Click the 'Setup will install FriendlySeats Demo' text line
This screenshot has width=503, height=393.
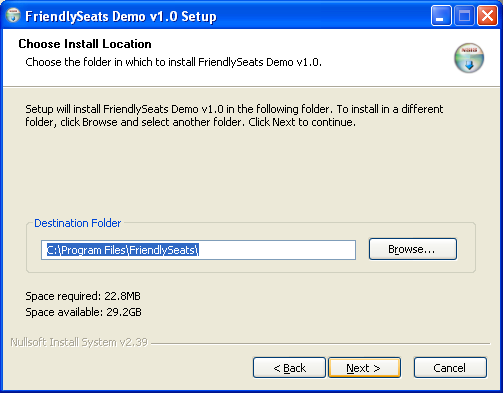point(234,109)
